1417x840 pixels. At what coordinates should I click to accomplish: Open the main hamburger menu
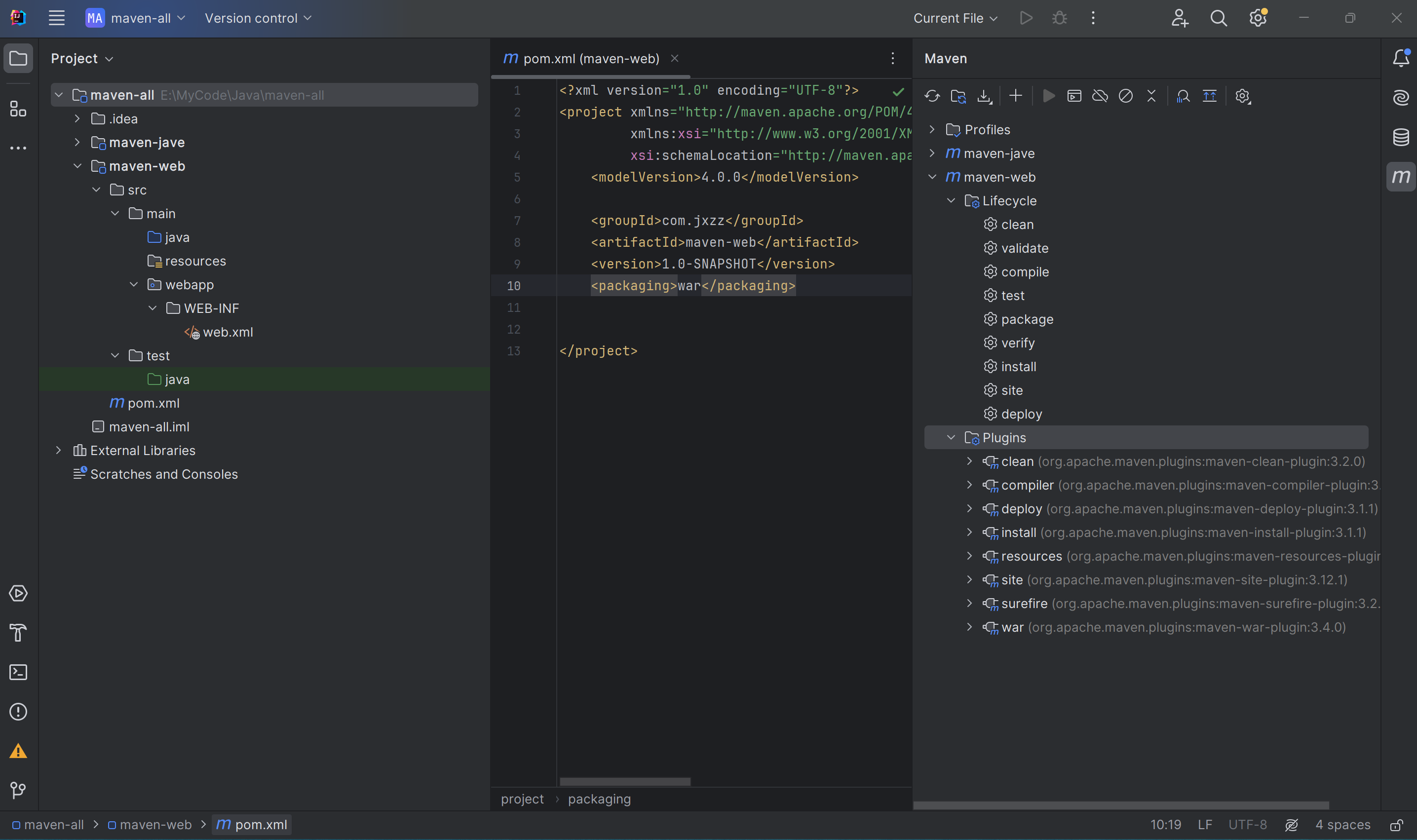(x=57, y=18)
